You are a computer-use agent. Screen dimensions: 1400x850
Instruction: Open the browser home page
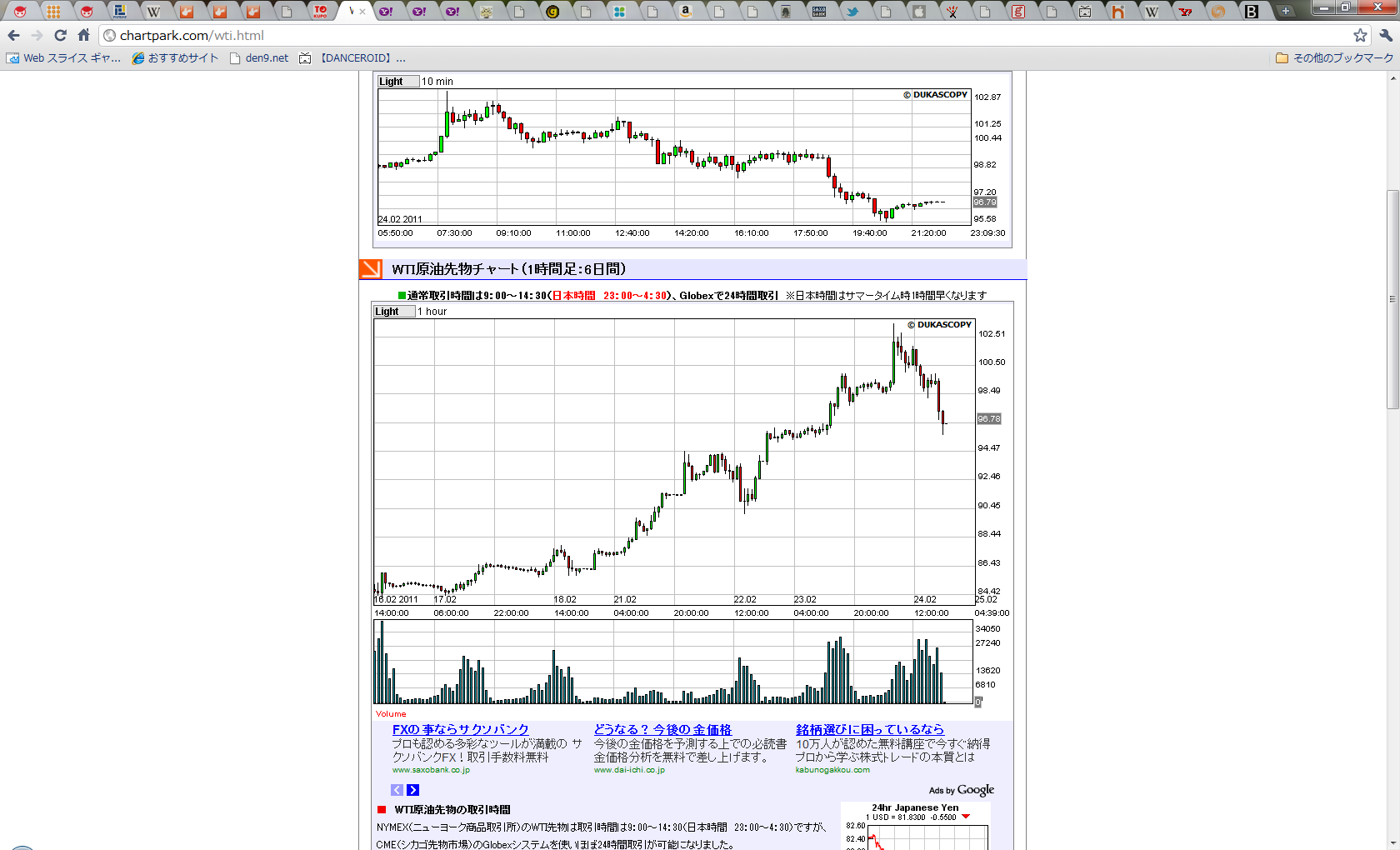pyautogui.click(x=83, y=35)
